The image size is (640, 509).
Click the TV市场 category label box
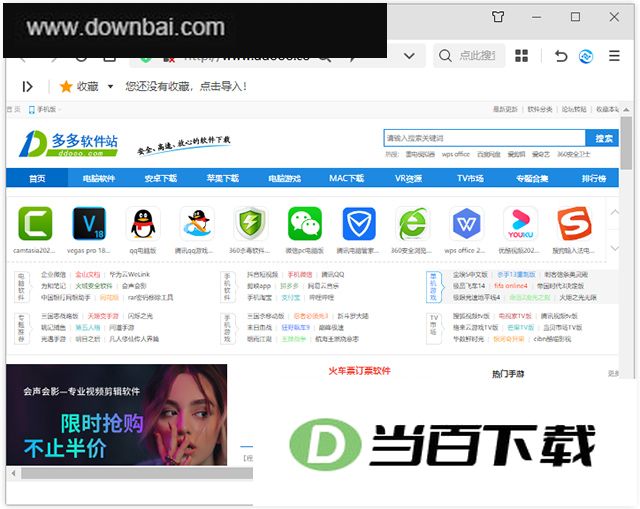(x=434, y=328)
